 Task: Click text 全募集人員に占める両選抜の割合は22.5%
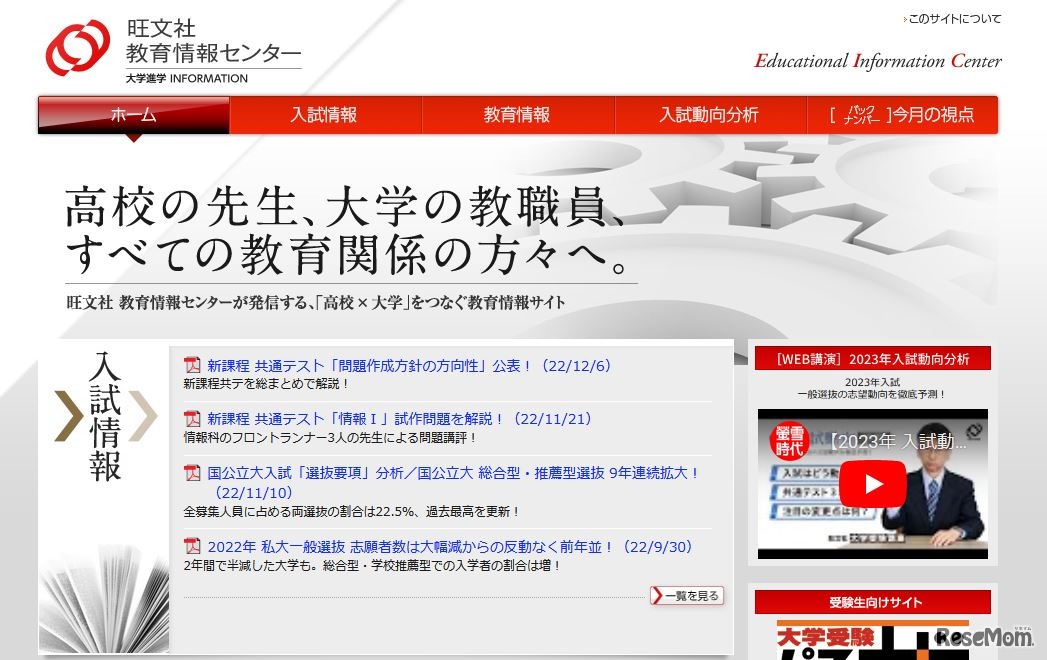299,512
